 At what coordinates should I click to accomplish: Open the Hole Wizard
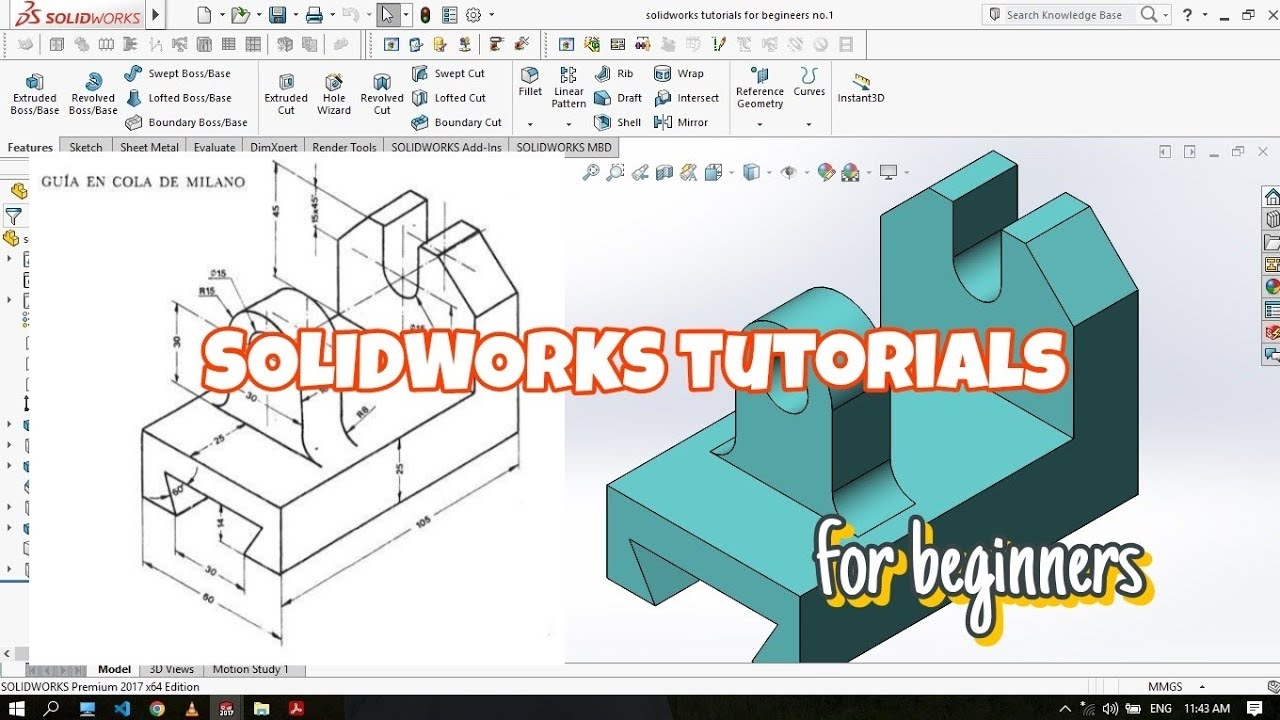[x=334, y=94]
